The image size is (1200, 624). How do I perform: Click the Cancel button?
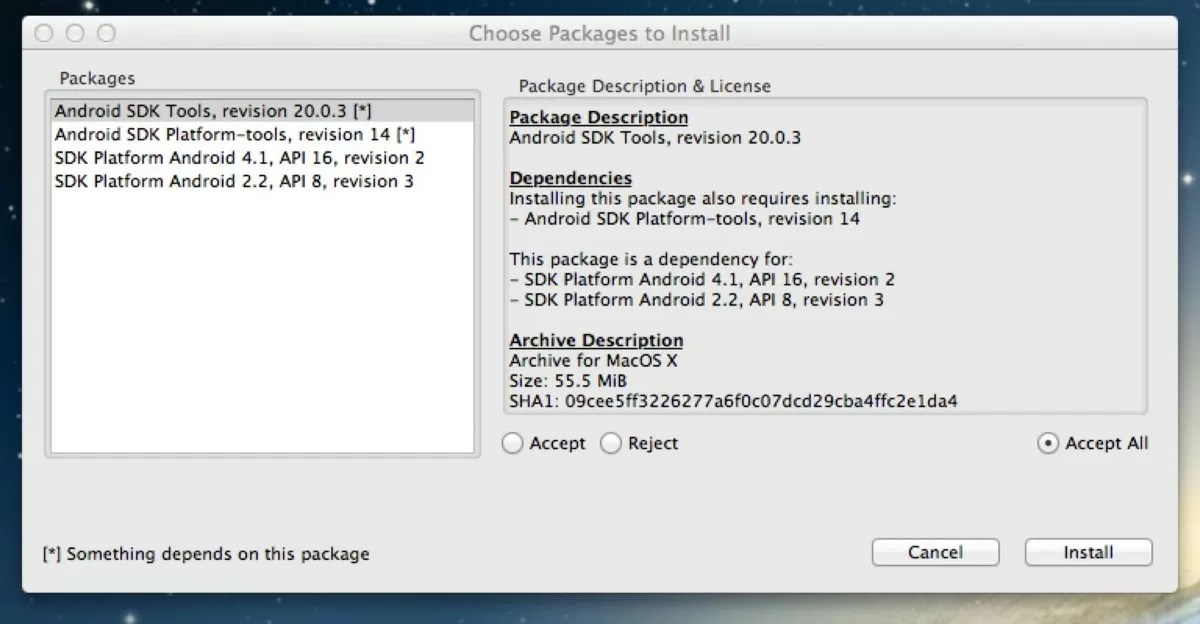click(935, 552)
